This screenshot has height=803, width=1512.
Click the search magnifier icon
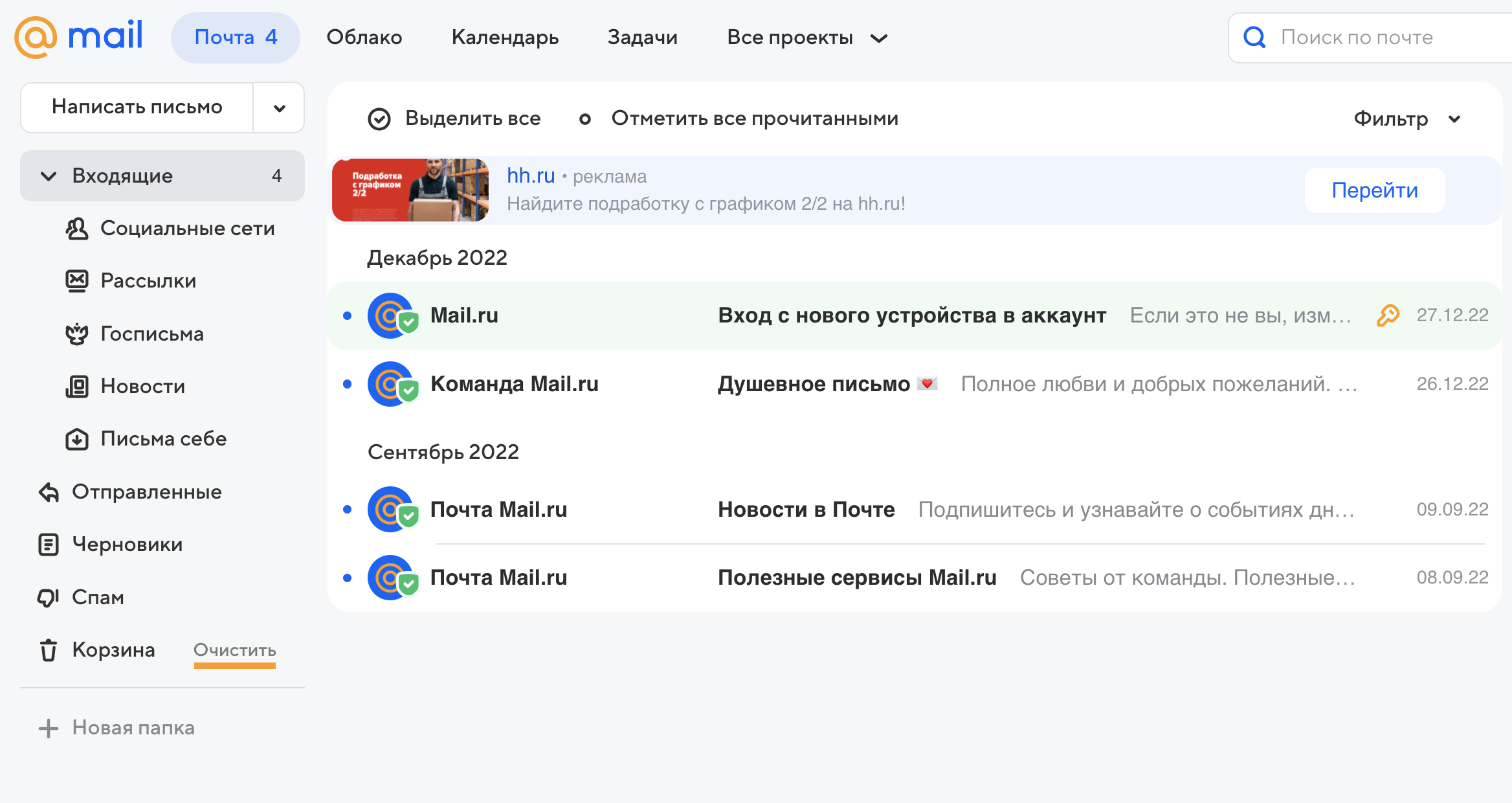point(1254,38)
